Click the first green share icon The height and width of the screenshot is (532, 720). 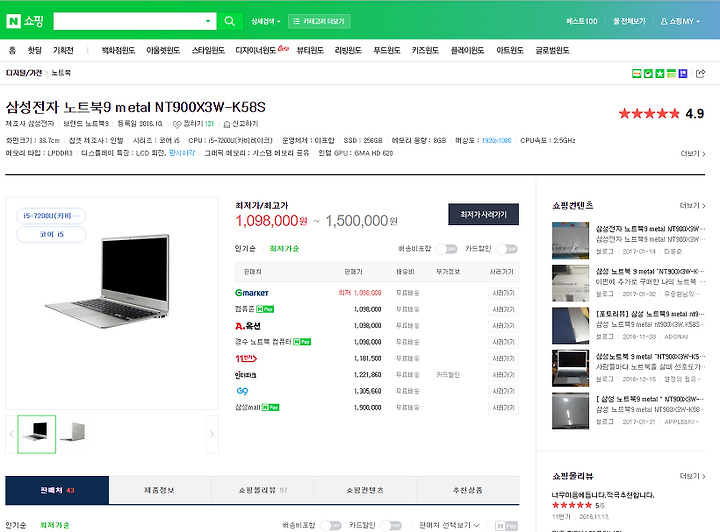pos(636,73)
